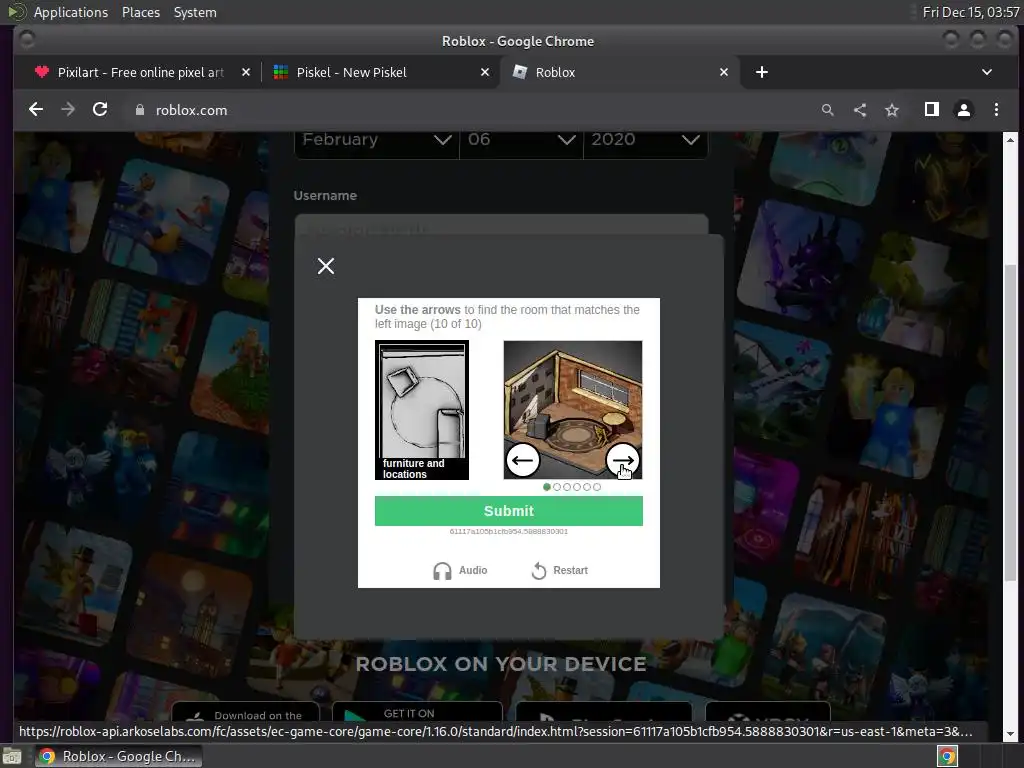Click the furniture and locations reference image

tap(422, 410)
